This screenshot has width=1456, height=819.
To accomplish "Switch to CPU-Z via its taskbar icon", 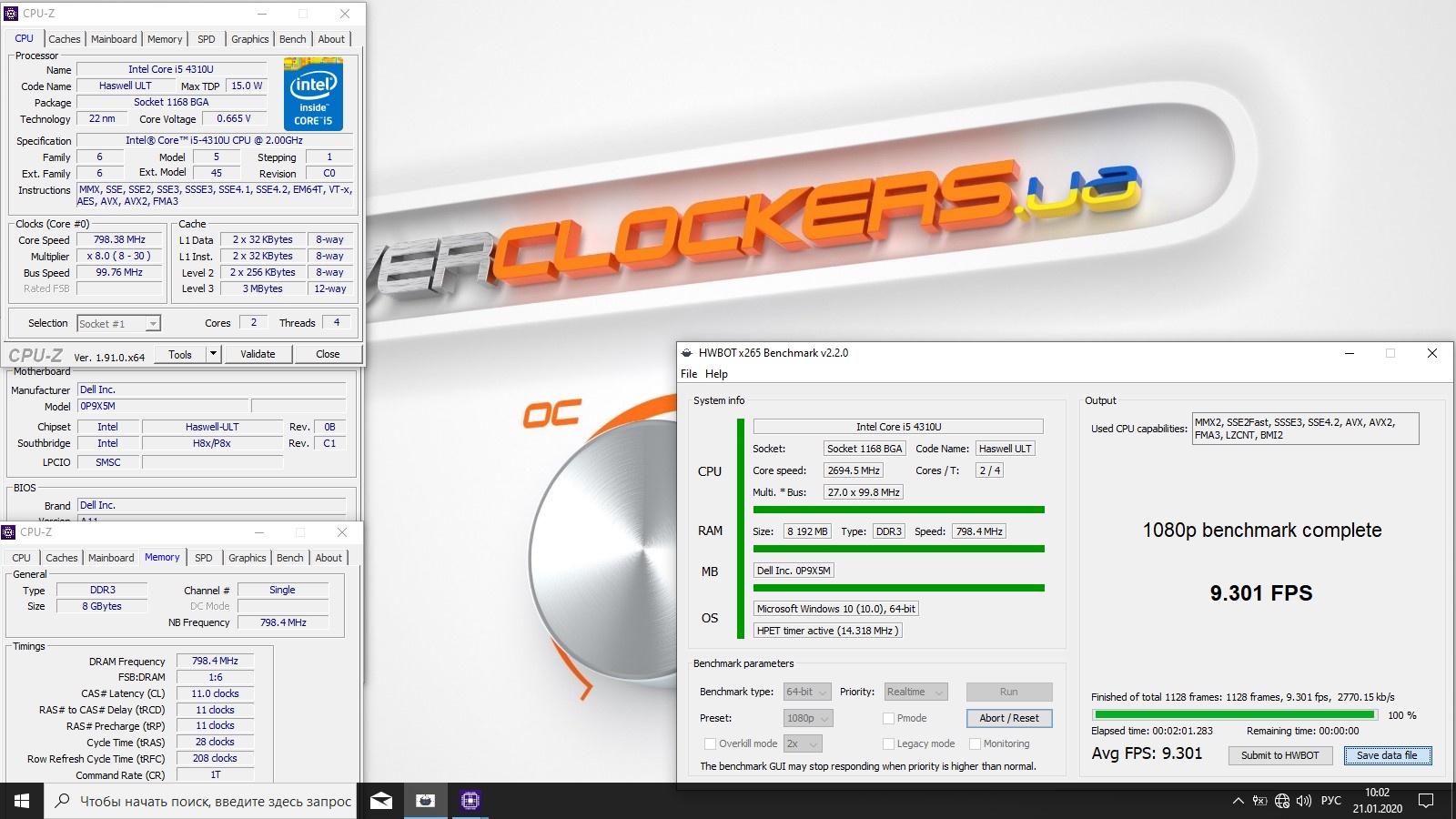I will point(470,801).
